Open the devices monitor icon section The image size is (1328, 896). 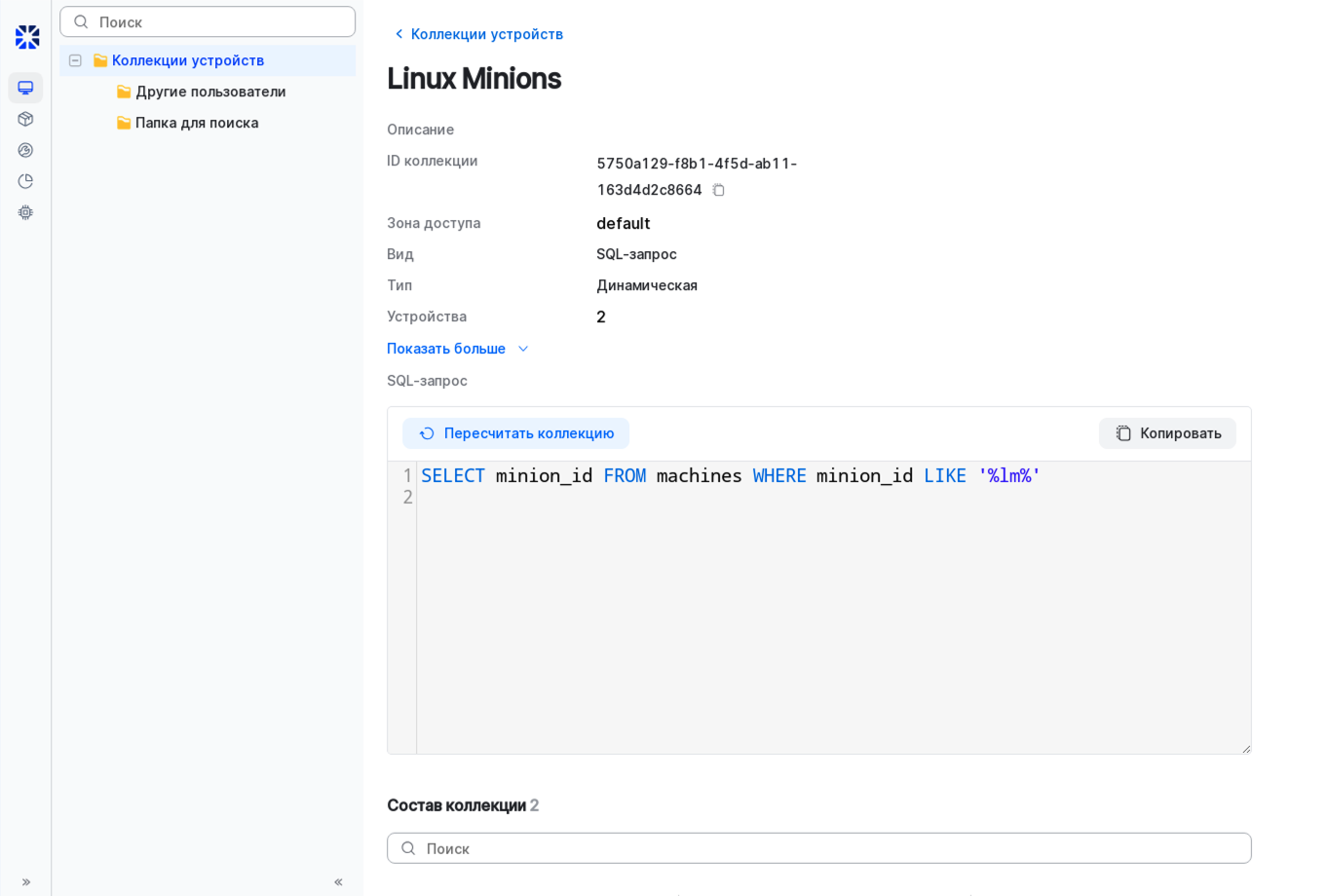pyautogui.click(x=25, y=88)
